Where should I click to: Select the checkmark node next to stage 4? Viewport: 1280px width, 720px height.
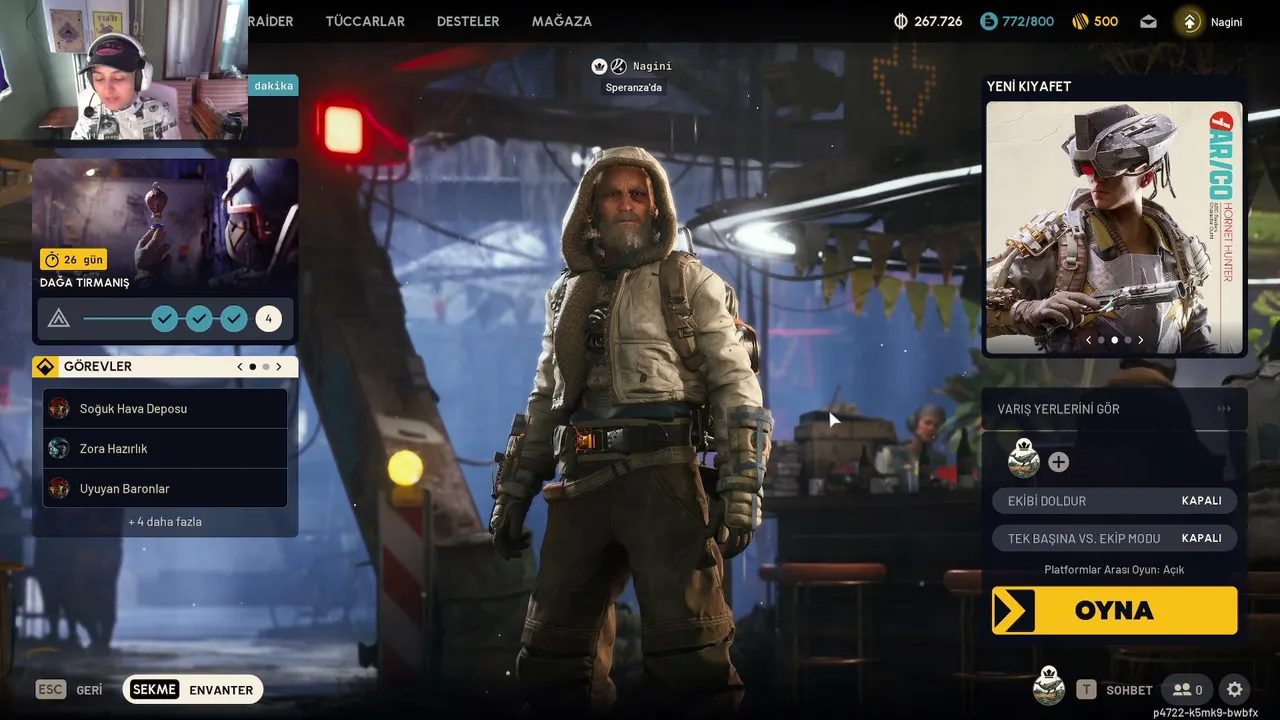pyautogui.click(x=234, y=319)
